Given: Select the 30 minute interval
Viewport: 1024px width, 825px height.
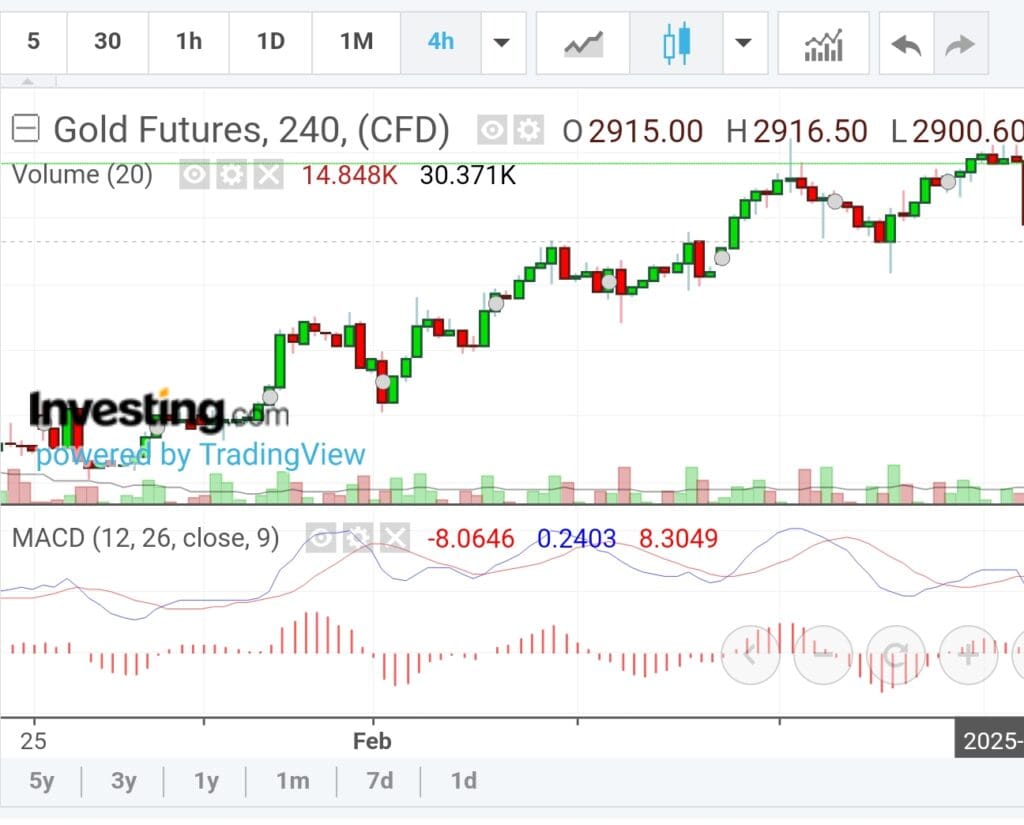Looking at the screenshot, I should (108, 42).
